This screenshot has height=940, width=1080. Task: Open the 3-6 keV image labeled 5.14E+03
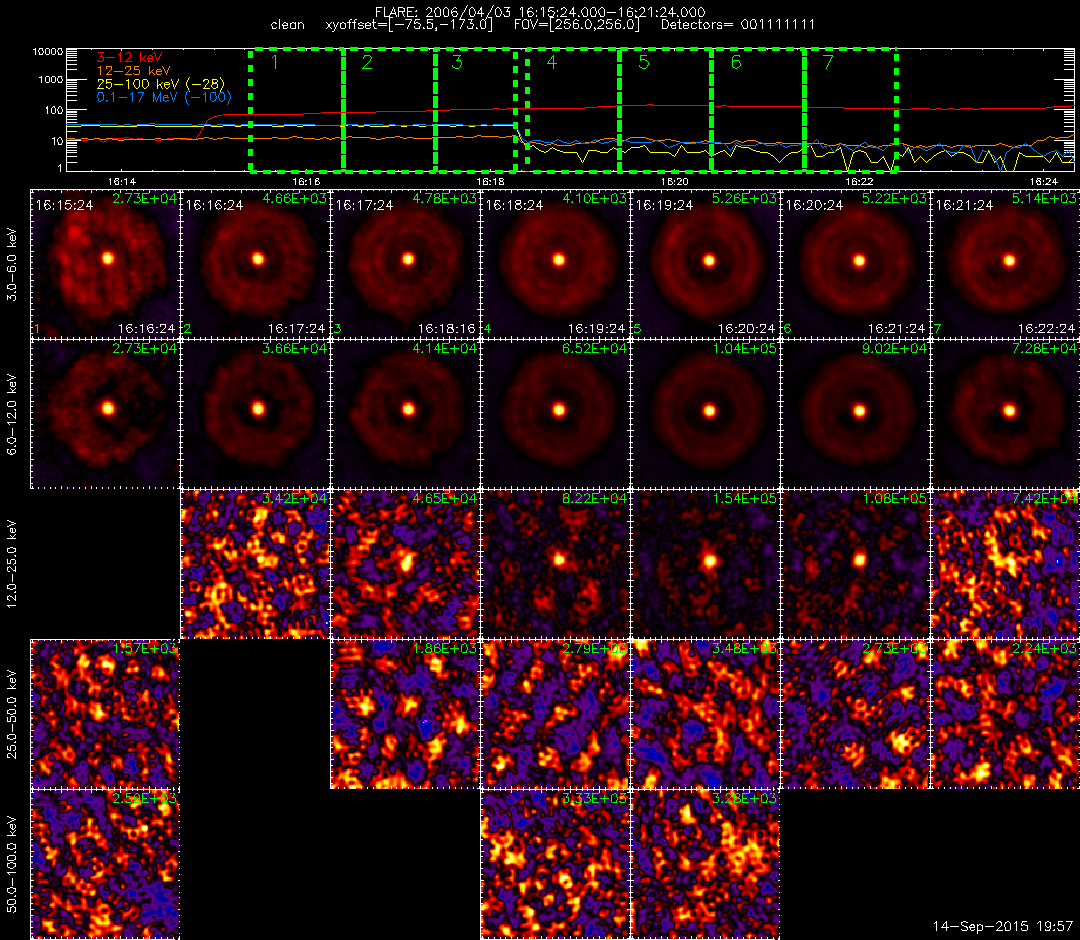coord(1006,264)
